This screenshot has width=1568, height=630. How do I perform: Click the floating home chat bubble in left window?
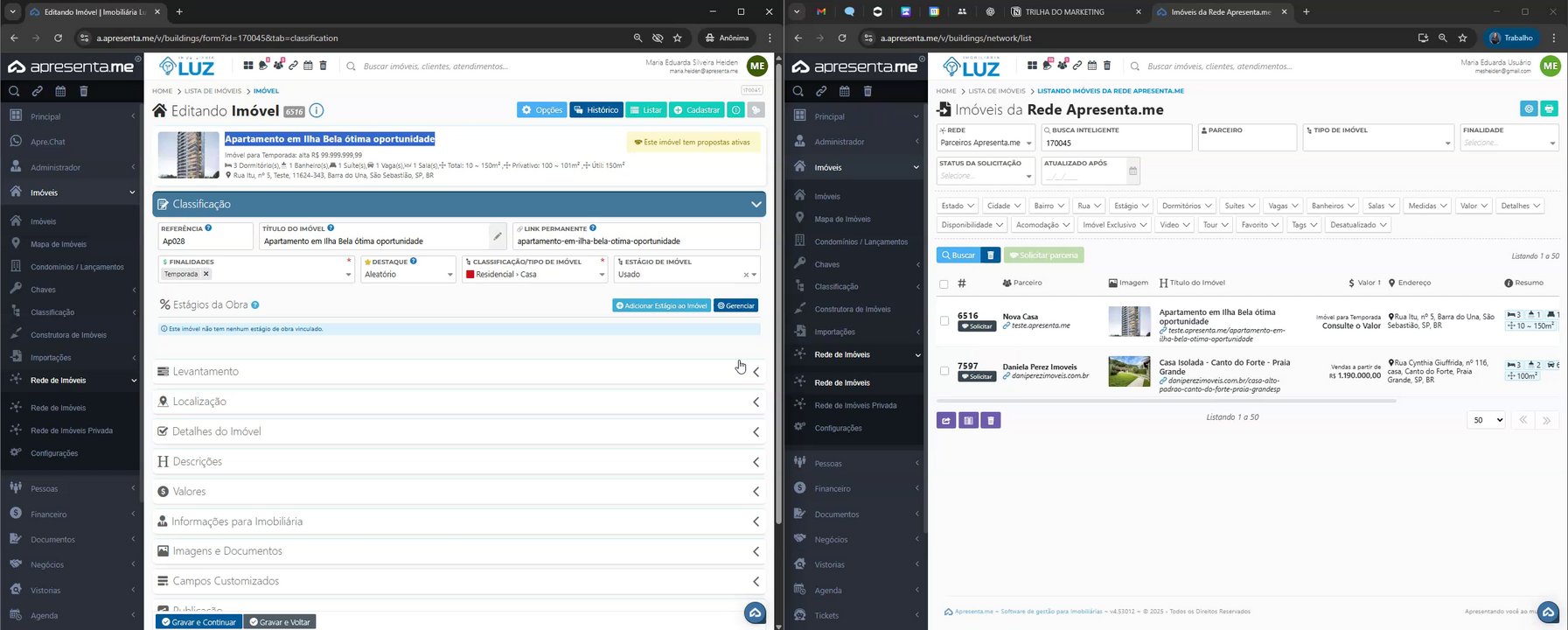[756, 612]
